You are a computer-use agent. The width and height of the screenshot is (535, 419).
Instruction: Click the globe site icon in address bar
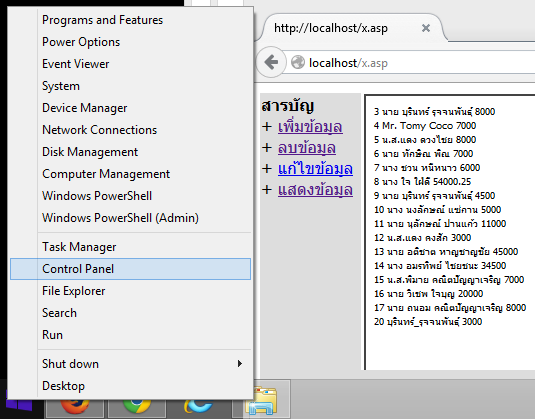[298, 62]
